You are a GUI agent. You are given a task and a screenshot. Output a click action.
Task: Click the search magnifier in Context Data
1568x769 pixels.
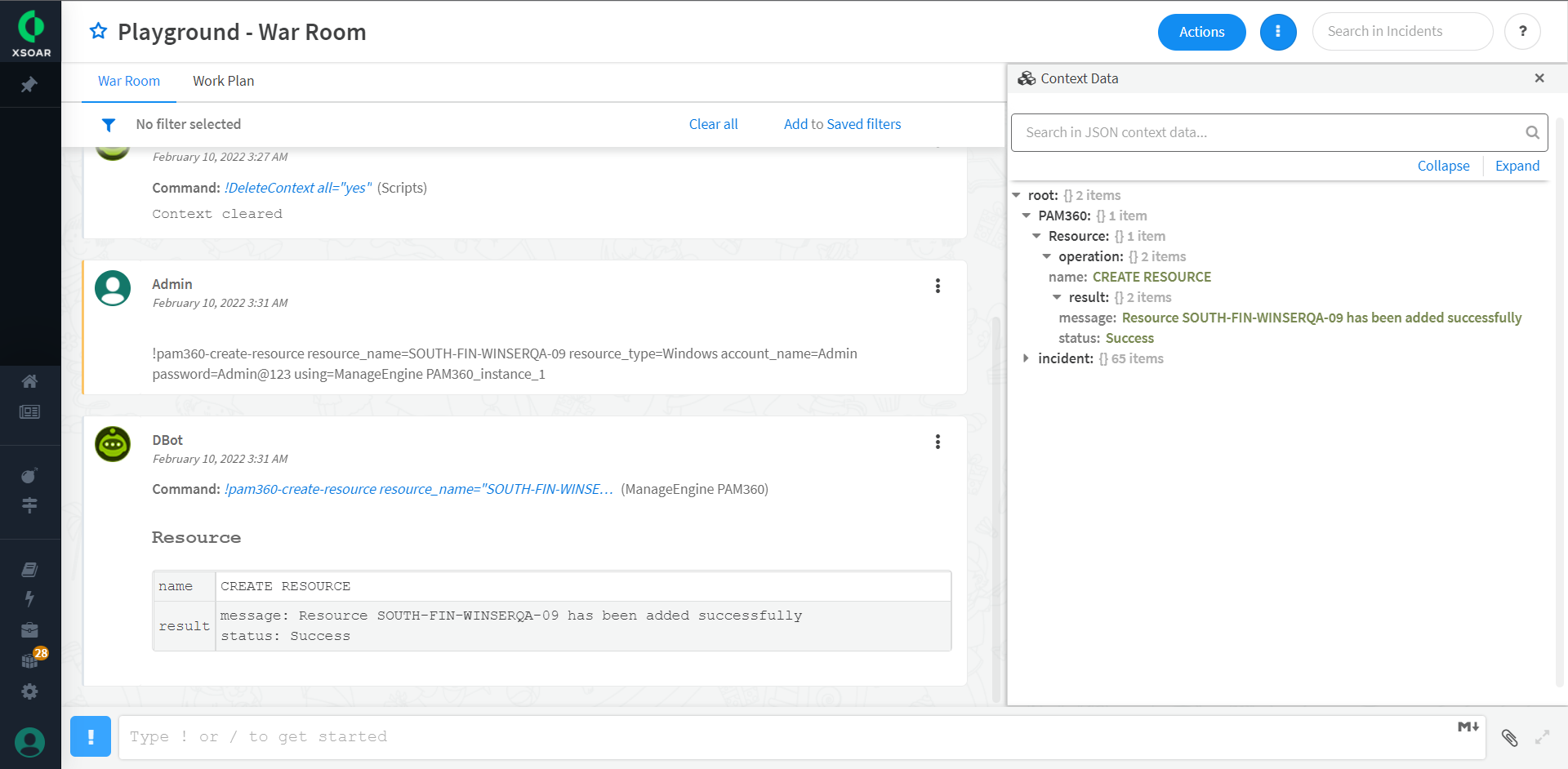pos(1532,132)
